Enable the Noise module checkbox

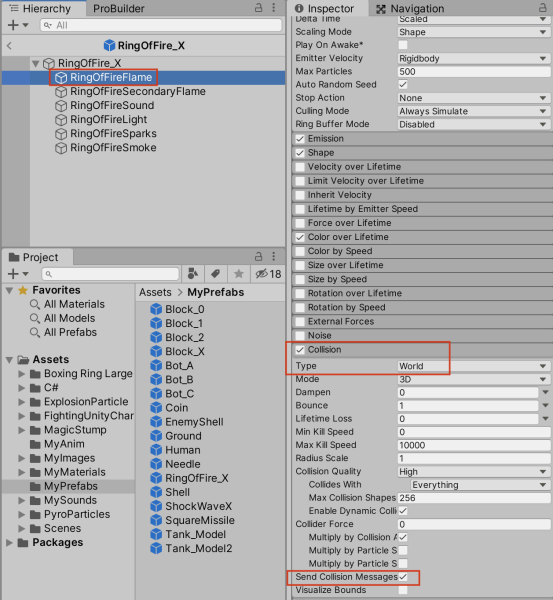(300, 336)
